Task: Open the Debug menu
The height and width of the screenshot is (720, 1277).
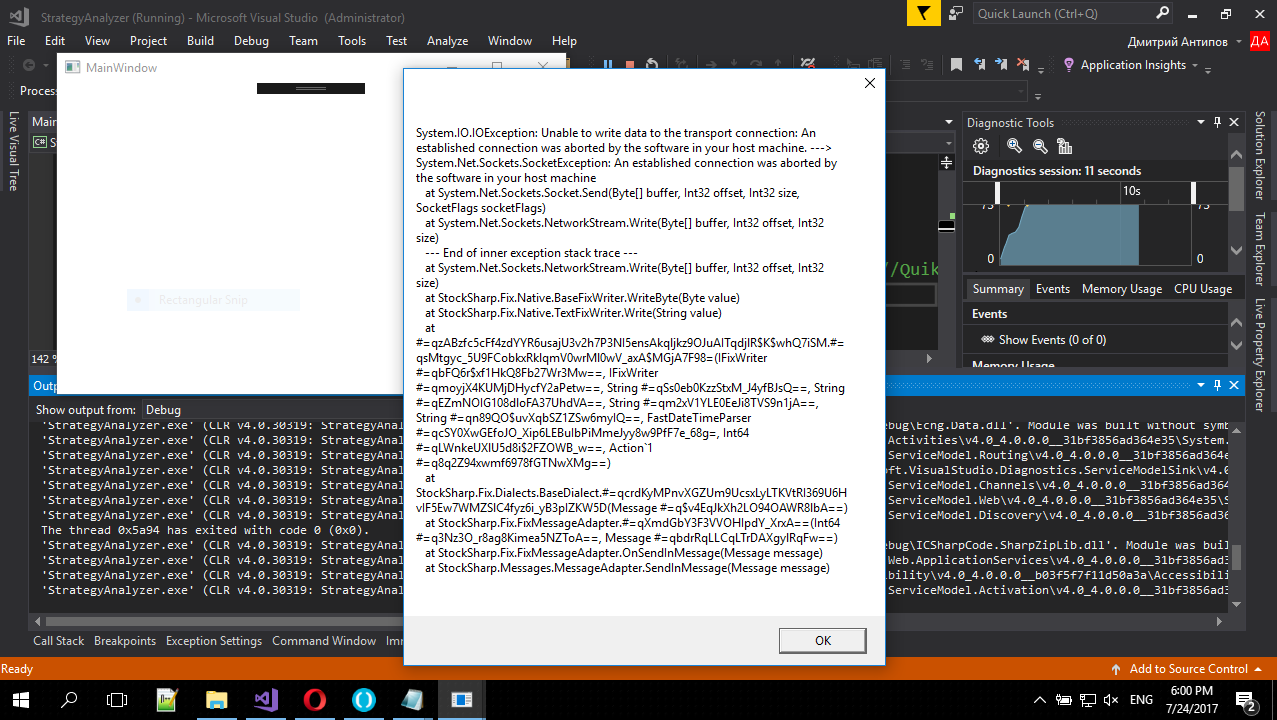Action: point(251,41)
